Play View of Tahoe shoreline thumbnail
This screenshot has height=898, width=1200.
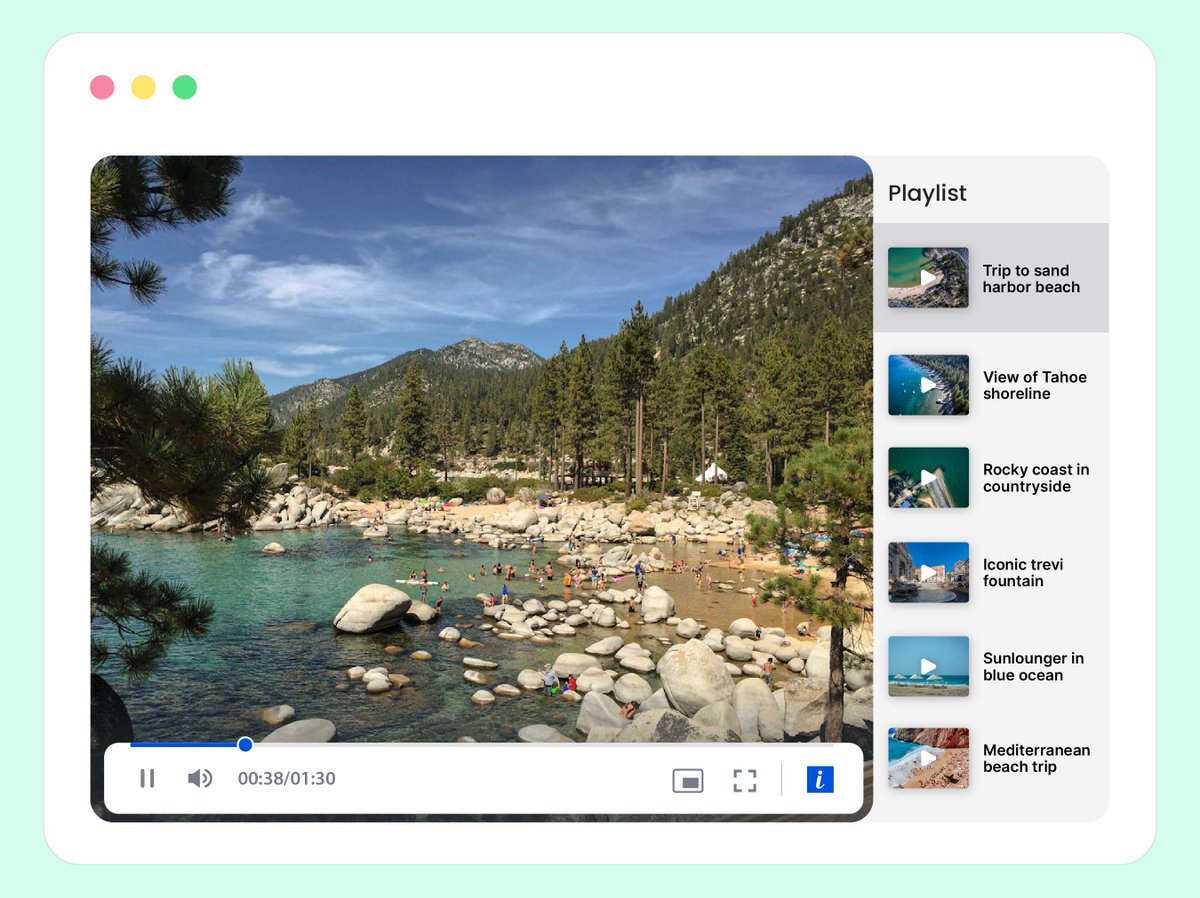[928, 385]
